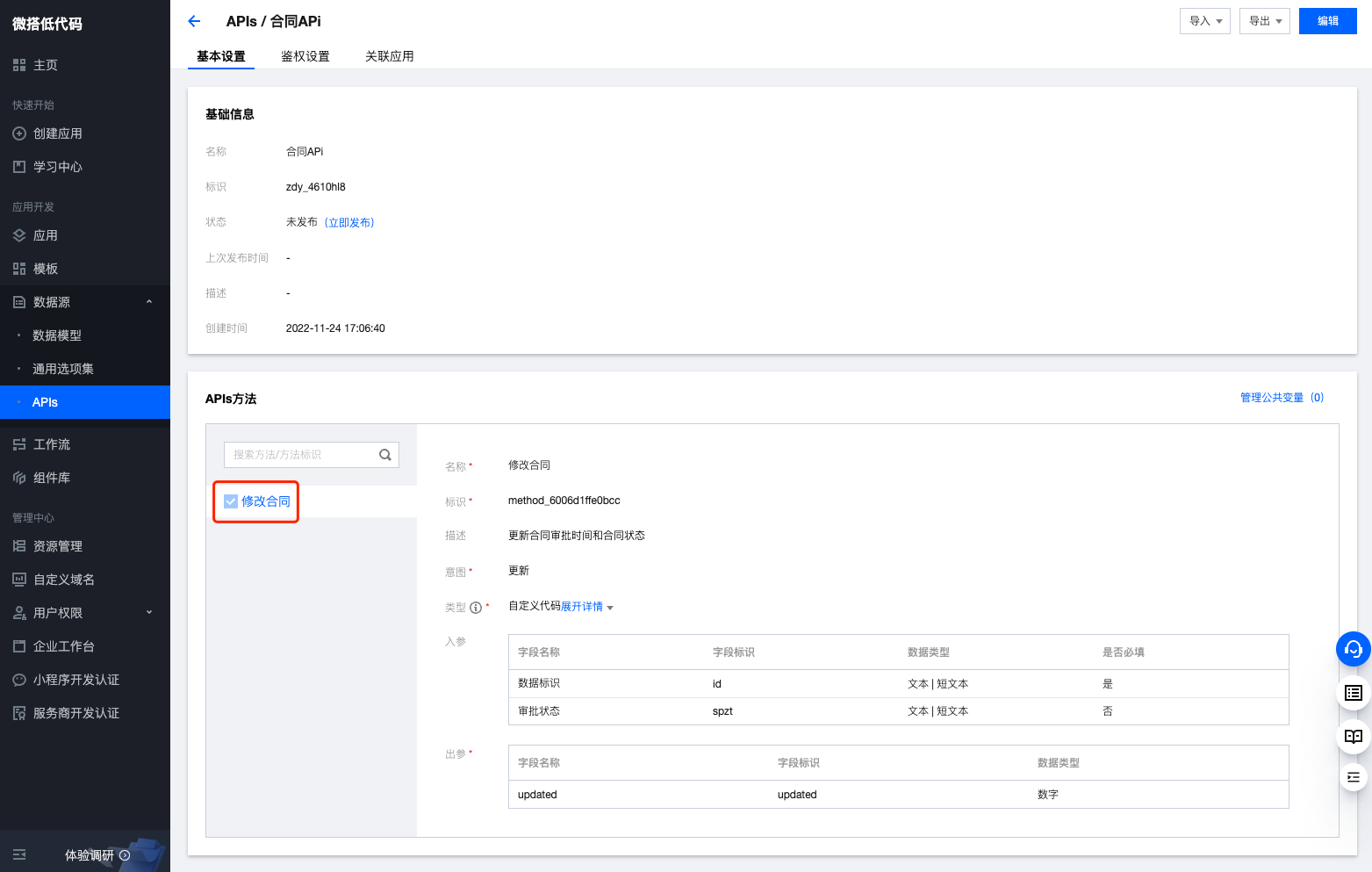This screenshot has height=872, width=1372.
Task: Click the 审批状态 row name cell
Action: point(539,711)
